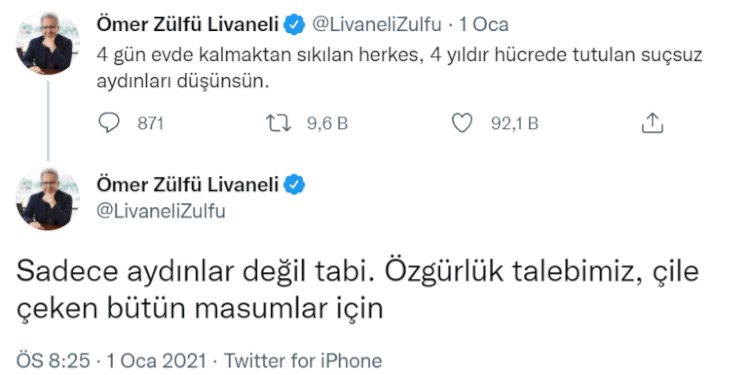This screenshot has height=375, width=750.
Task: Open the profile picture of the reply tweet
Action: (x=47, y=198)
